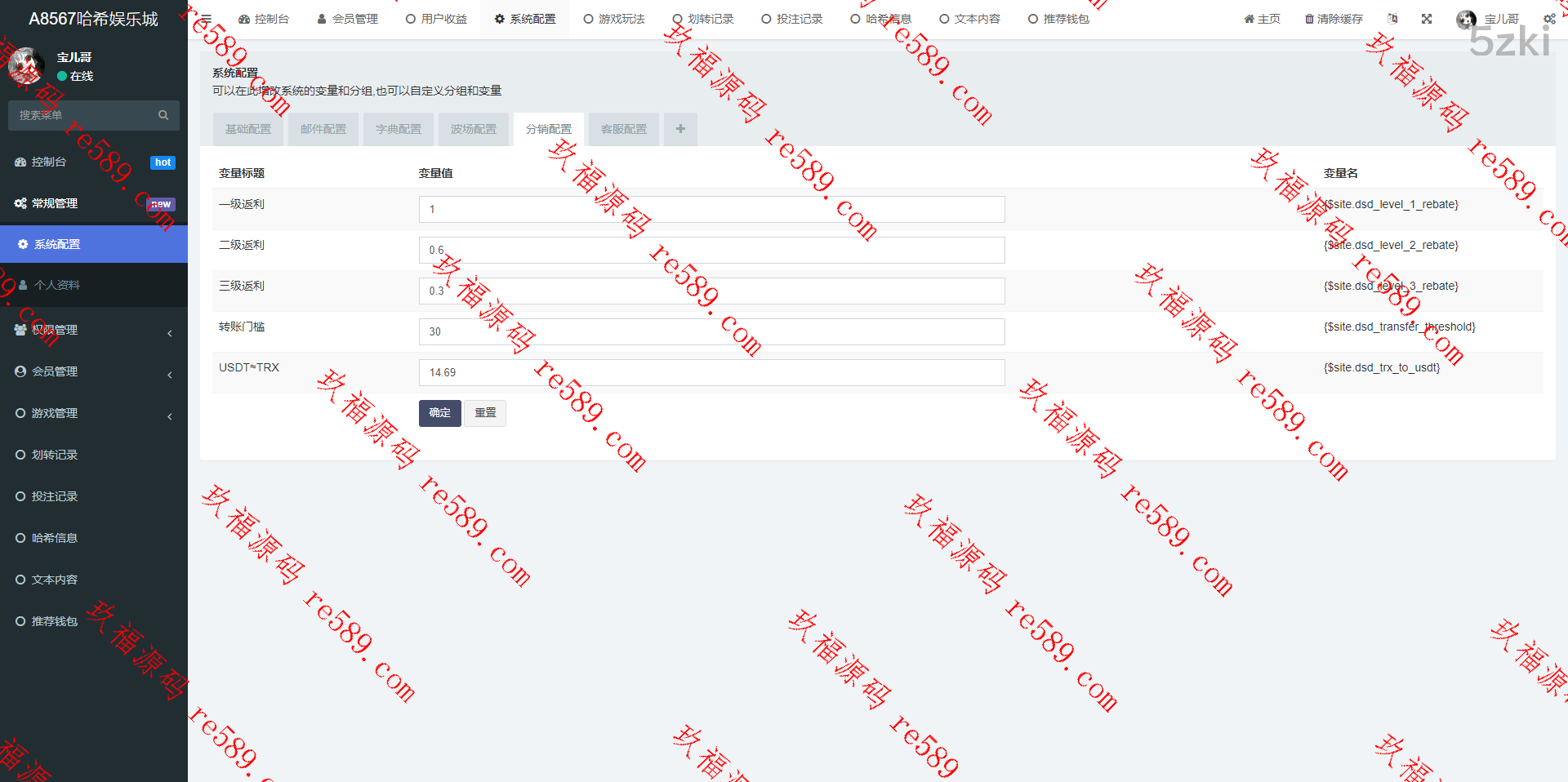Open the 邮件配置 tab
The width and height of the screenshot is (1568, 782).
click(x=323, y=129)
